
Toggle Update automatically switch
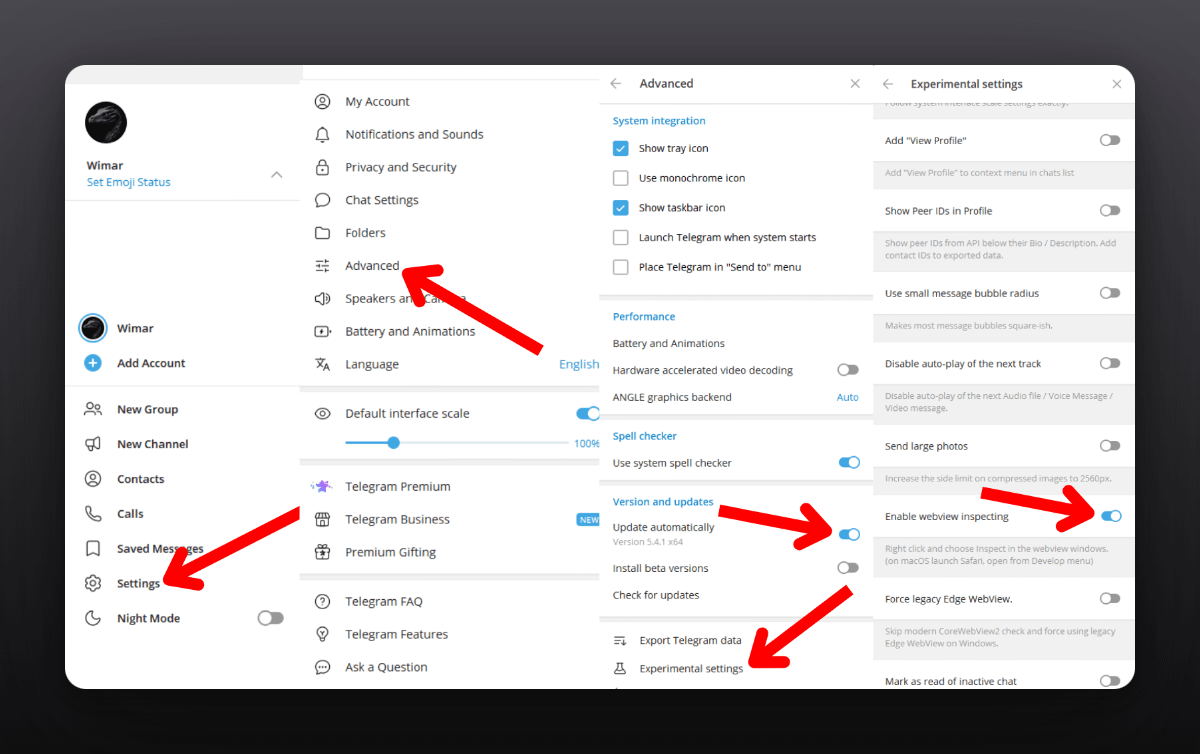pyautogui.click(x=848, y=534)
